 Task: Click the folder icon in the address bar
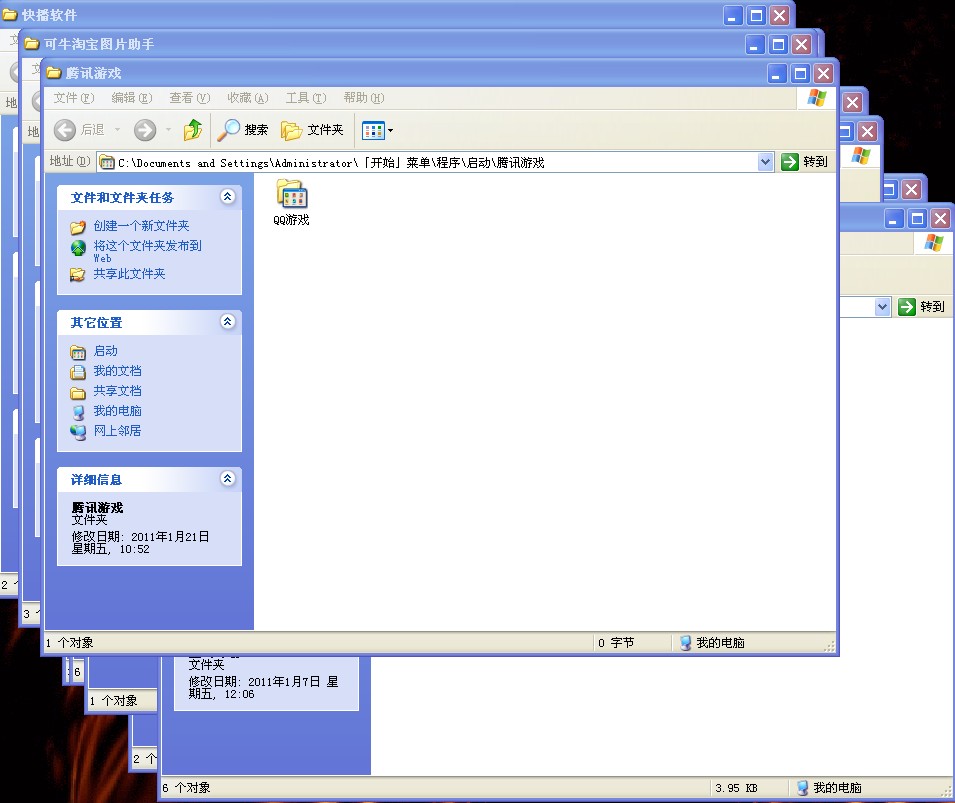(x=107, y=162)
